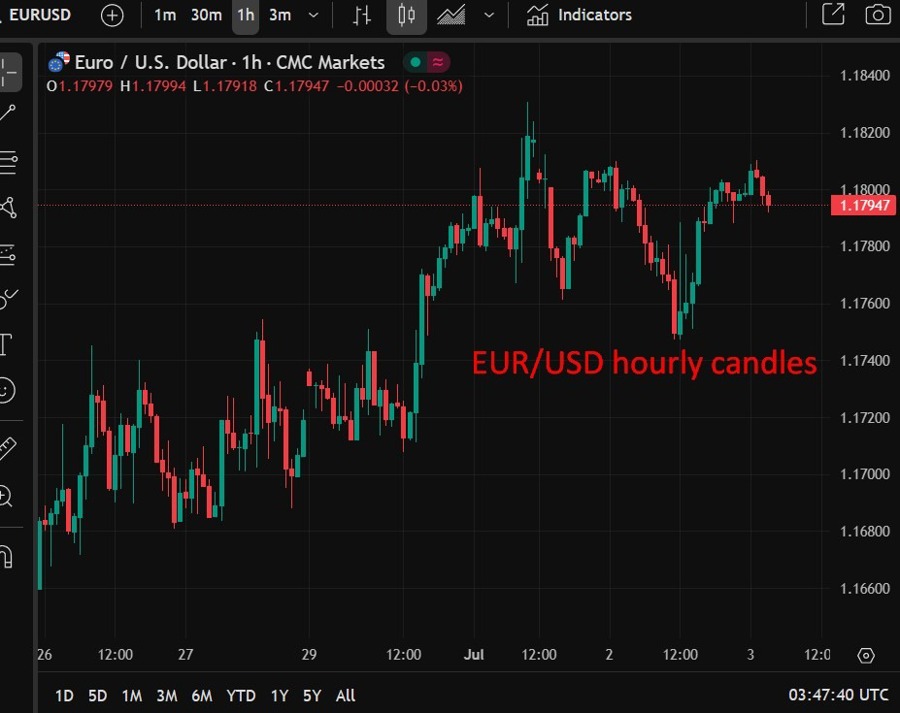Open quick share using the export icon
Screen dimensions: 900x713
click(832, 15)
